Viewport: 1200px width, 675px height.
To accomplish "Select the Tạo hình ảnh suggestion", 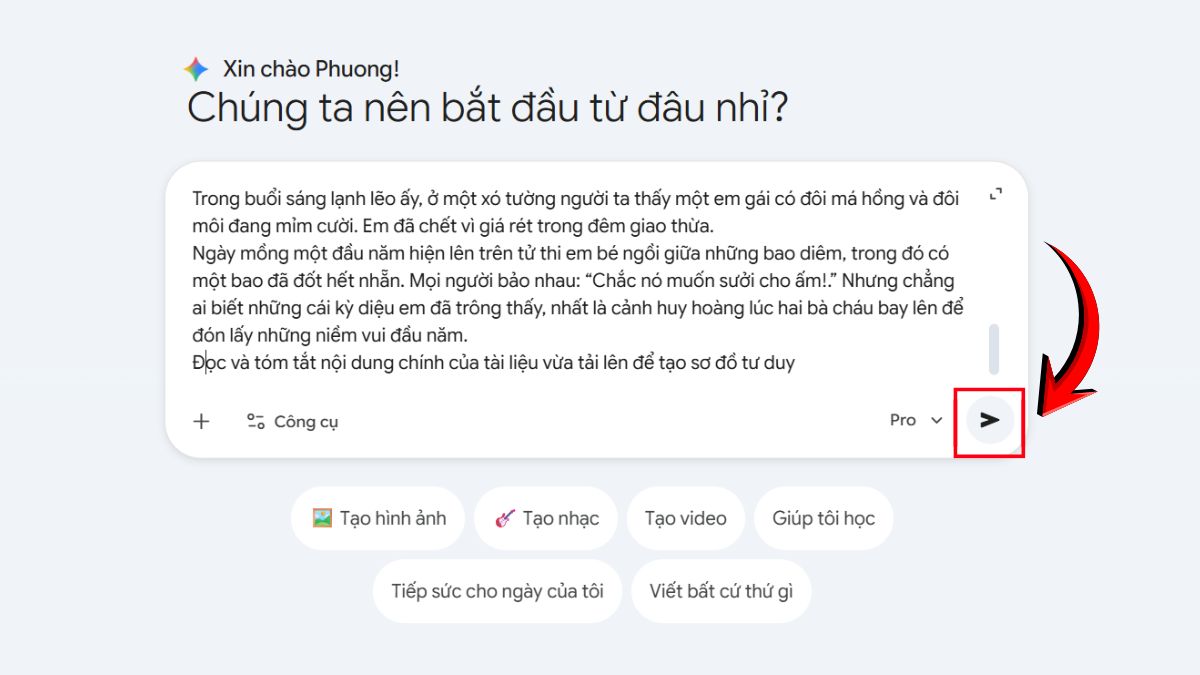I will pos(377,518).
